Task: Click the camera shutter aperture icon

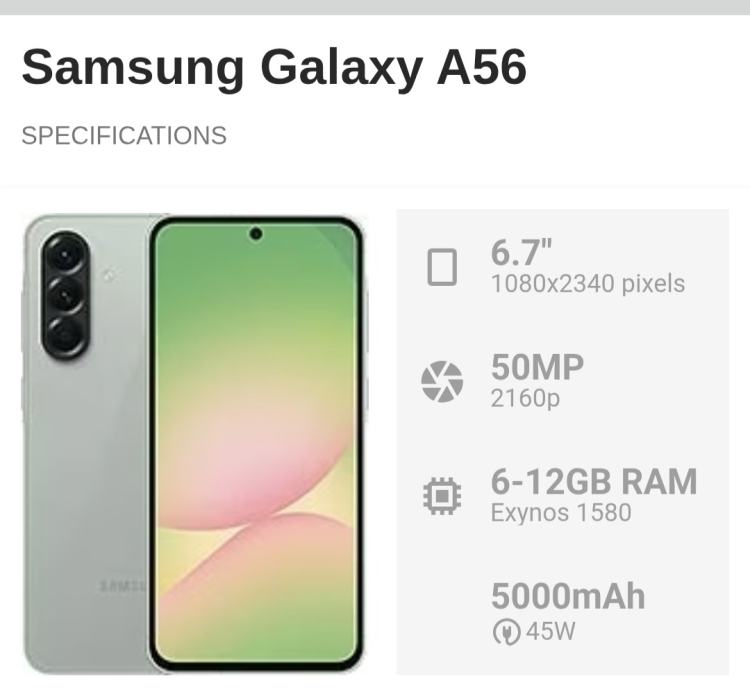Action: tap(442, 381)
